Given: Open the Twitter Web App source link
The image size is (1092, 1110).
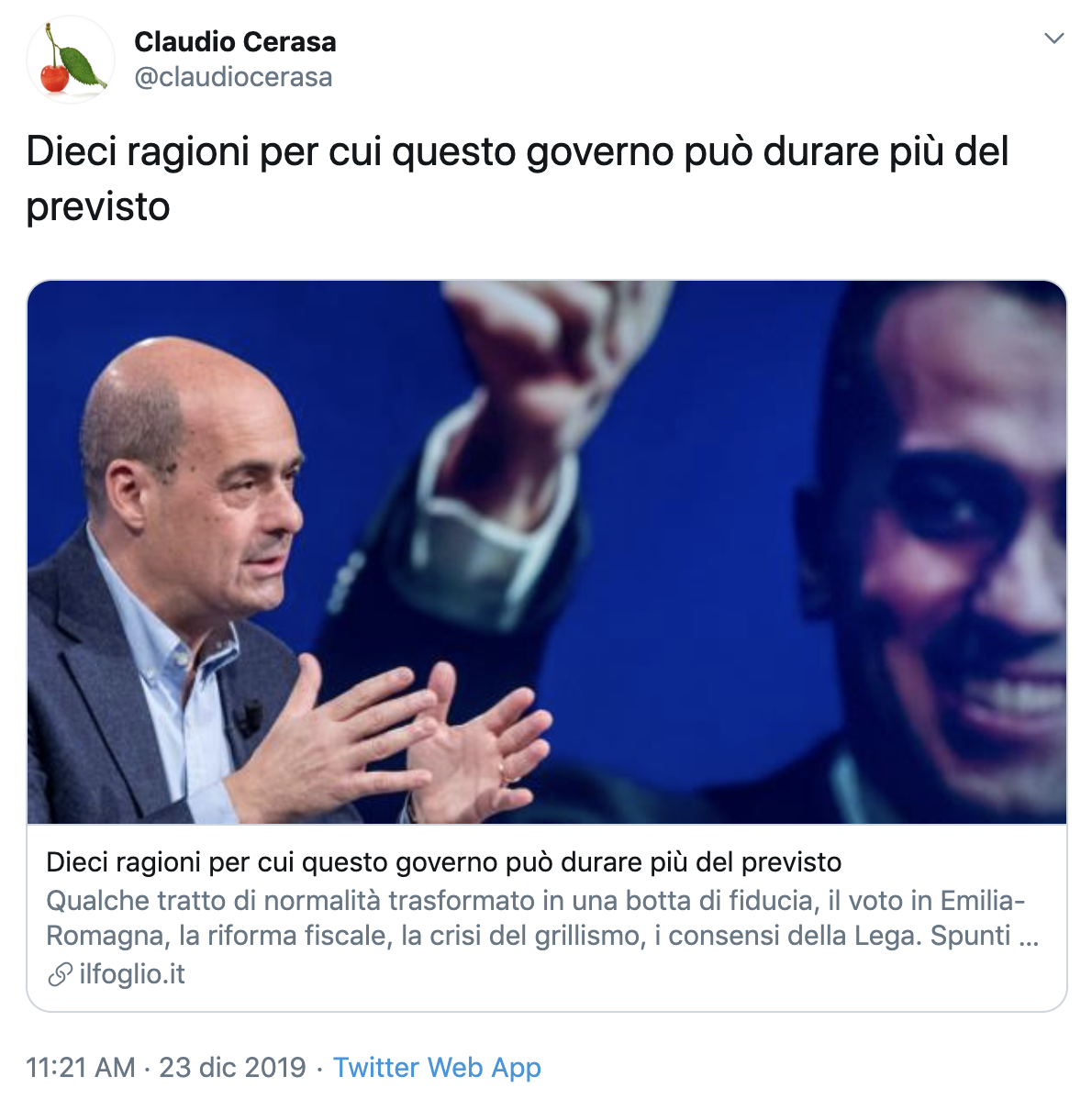Looking at the screenshot, I should (x=437, y=1068).
